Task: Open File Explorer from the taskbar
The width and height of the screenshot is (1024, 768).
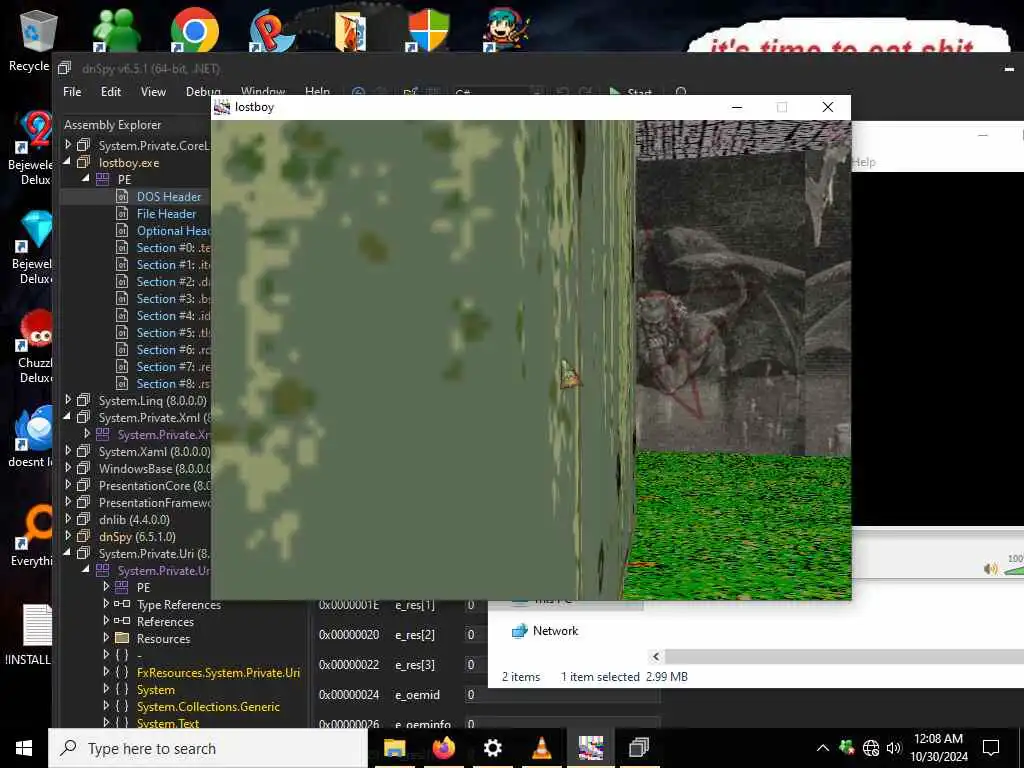Action: [x=394, y=748]
